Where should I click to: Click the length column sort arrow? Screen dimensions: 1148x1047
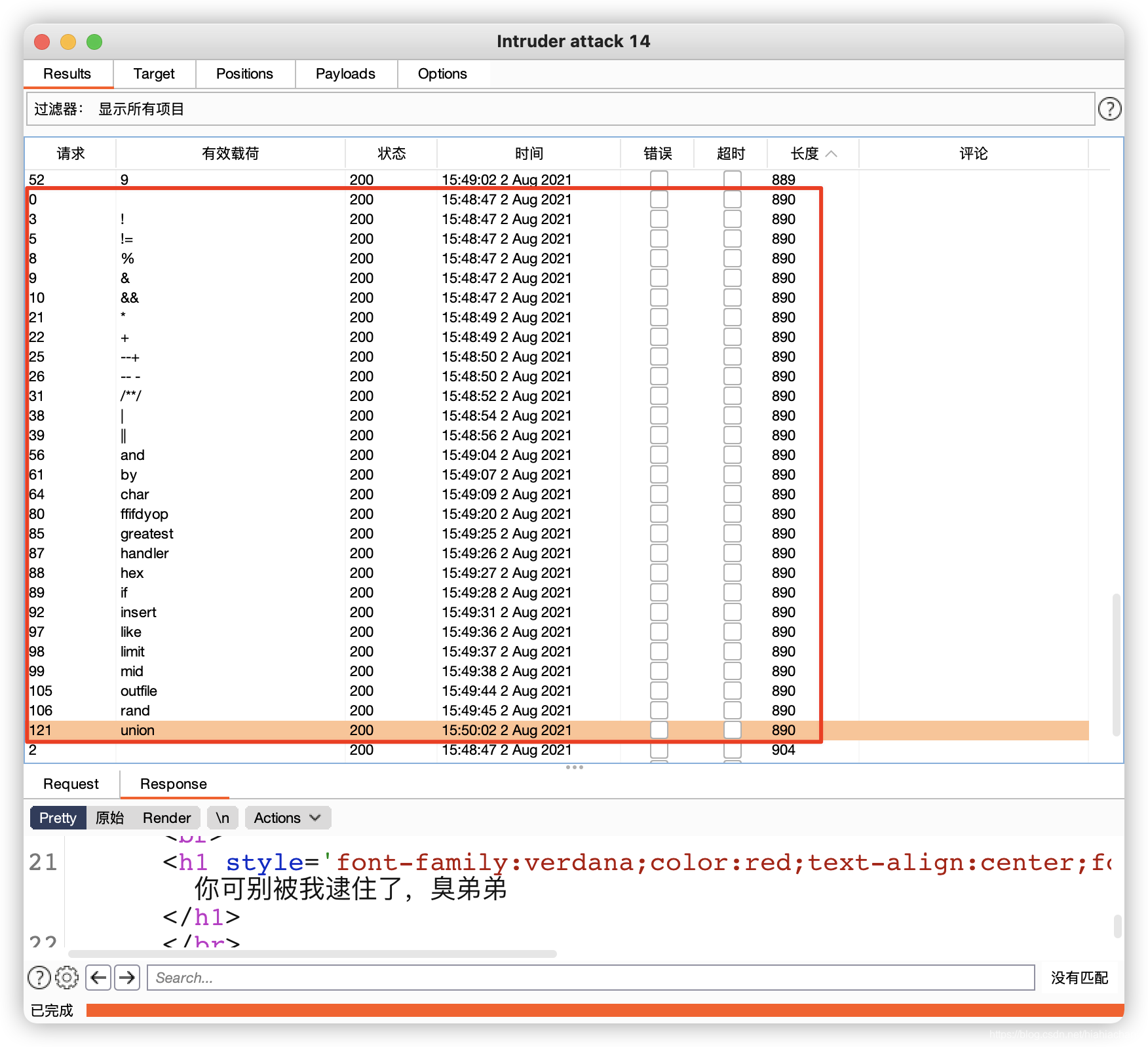[x=832, y=153]
